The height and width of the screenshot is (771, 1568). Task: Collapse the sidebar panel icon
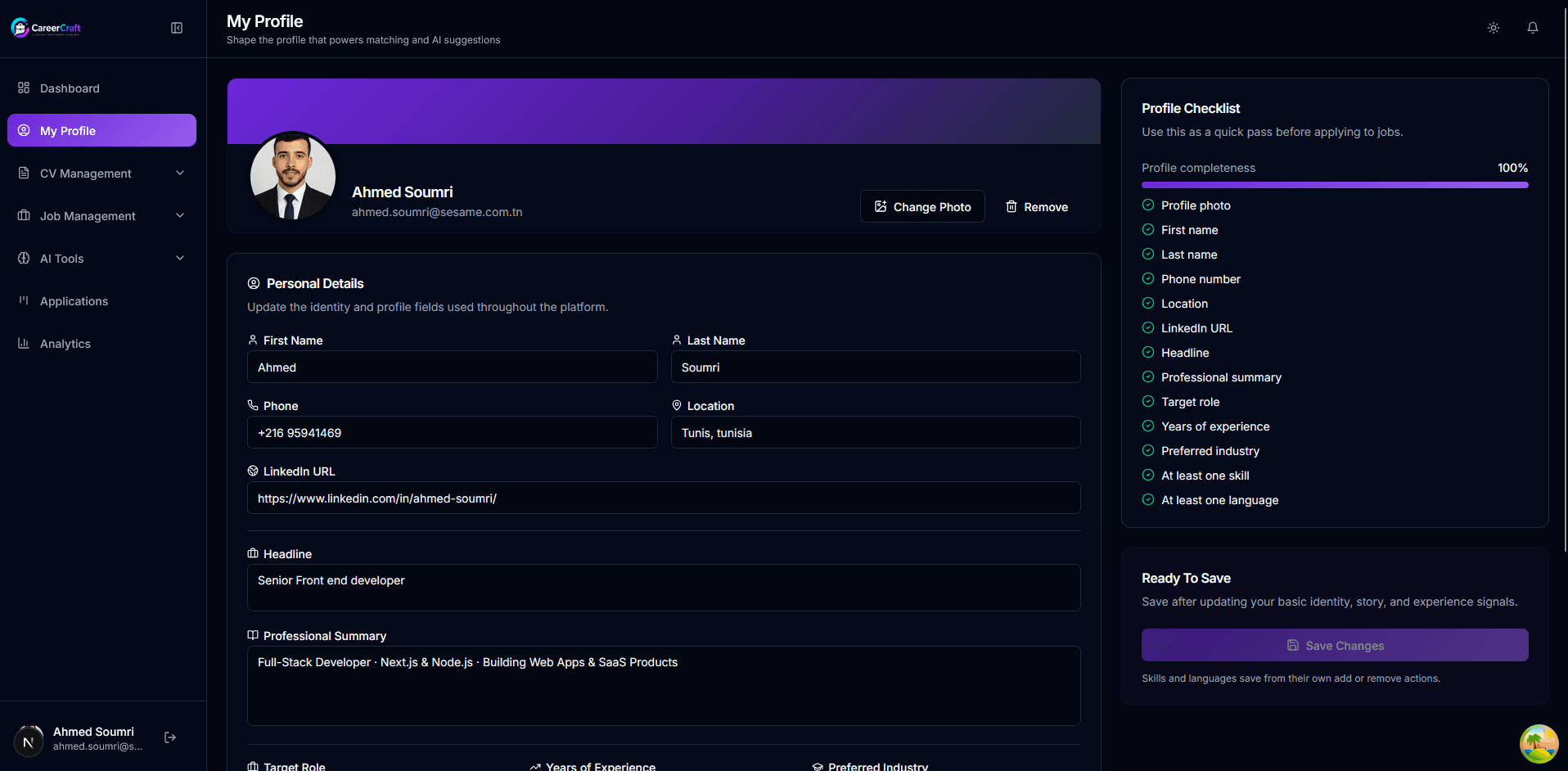point(177,28)
